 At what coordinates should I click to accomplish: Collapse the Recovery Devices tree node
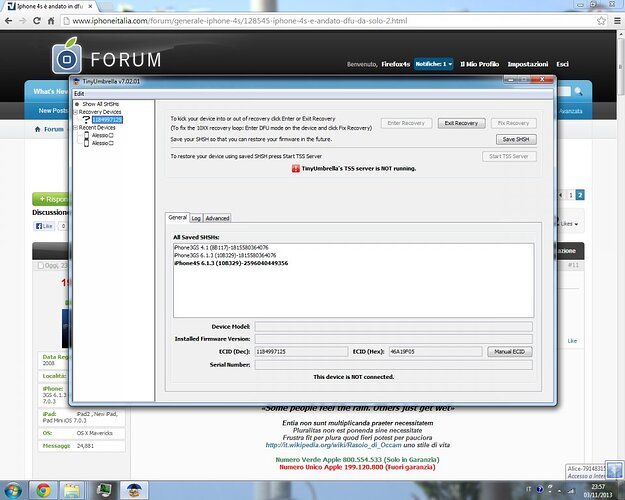76,112
